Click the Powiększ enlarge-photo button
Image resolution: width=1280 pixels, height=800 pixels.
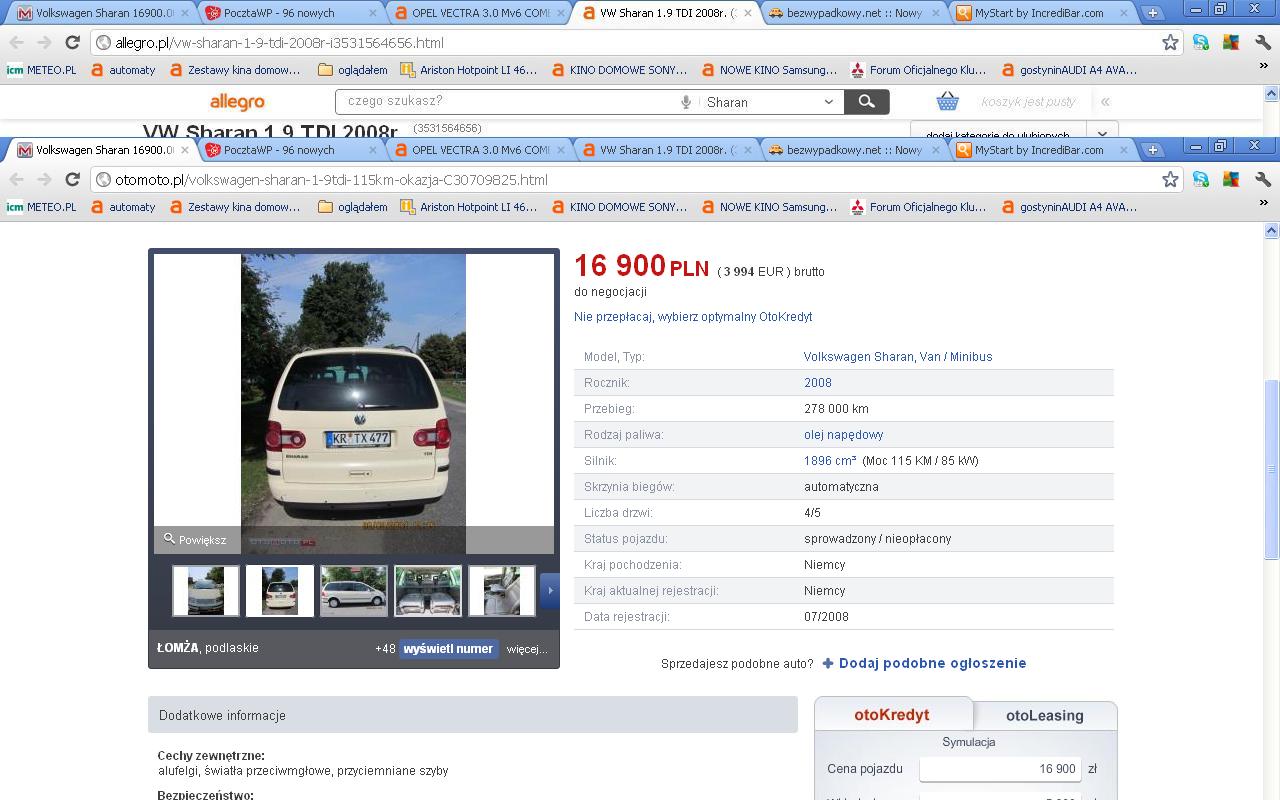click(x=196, y=540)
